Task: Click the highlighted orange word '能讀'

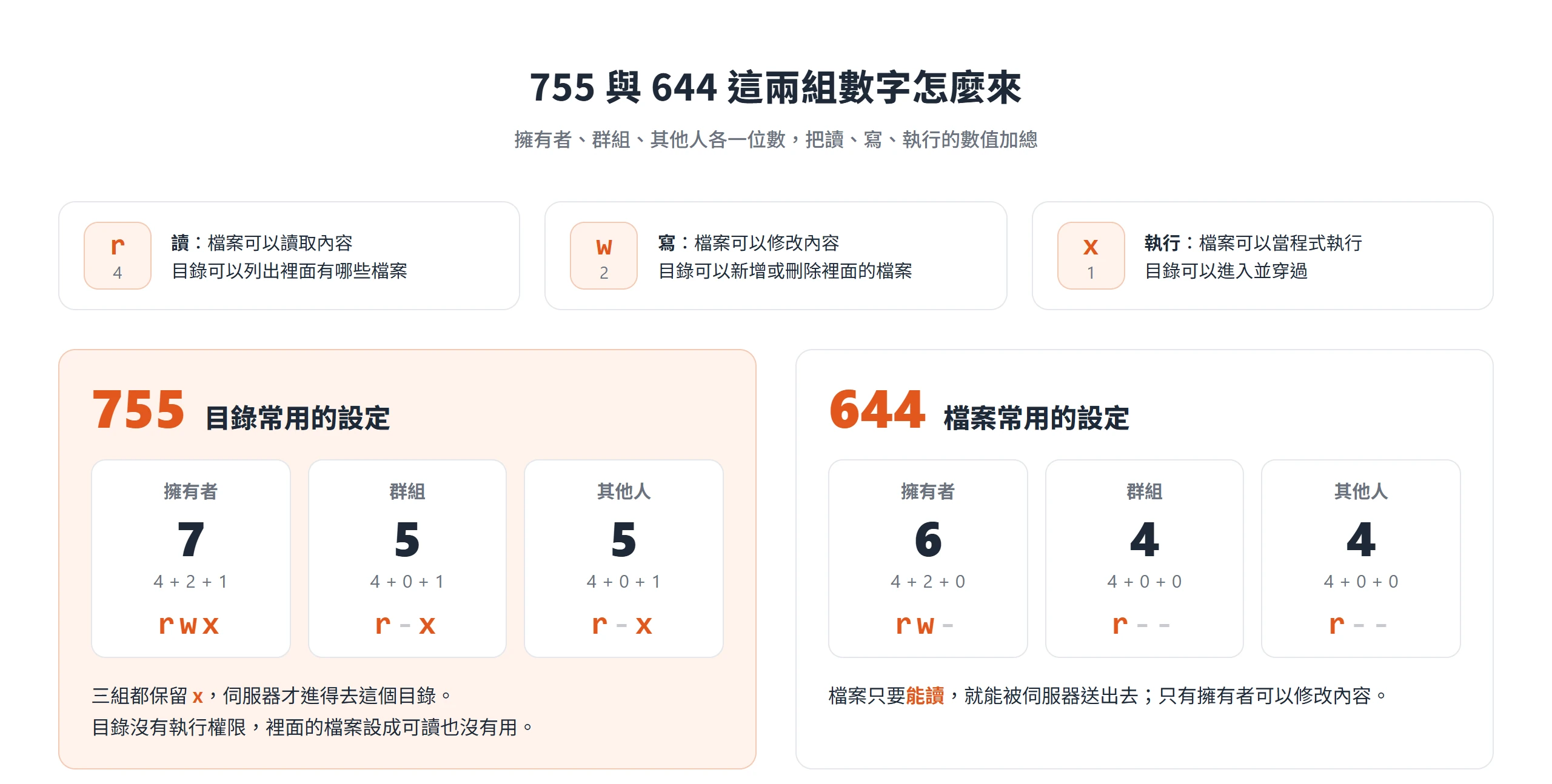Action: [925, 696]
